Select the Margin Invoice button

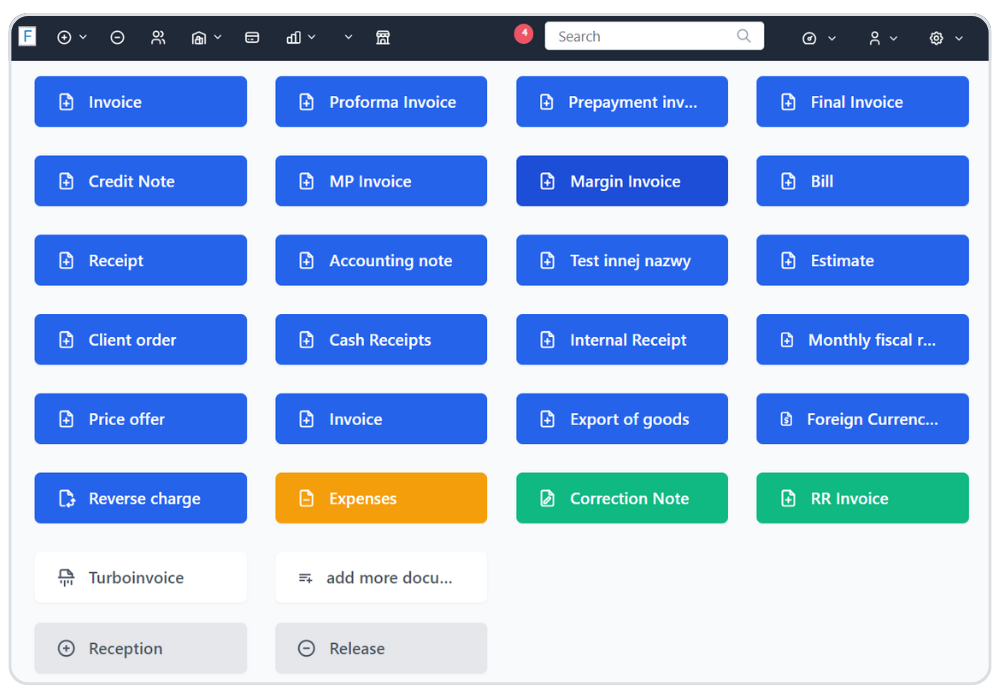622,181
